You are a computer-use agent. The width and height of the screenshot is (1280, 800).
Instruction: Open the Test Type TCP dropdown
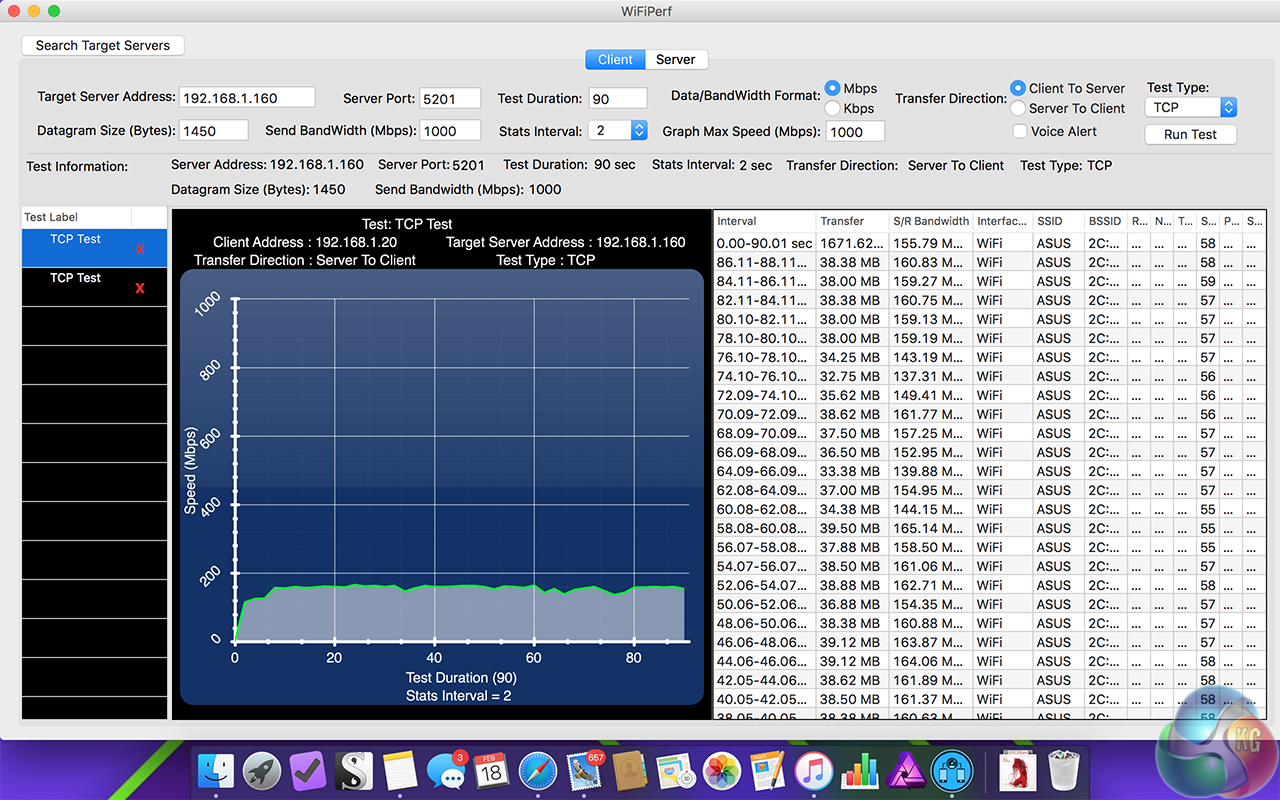coord(1191,107)
